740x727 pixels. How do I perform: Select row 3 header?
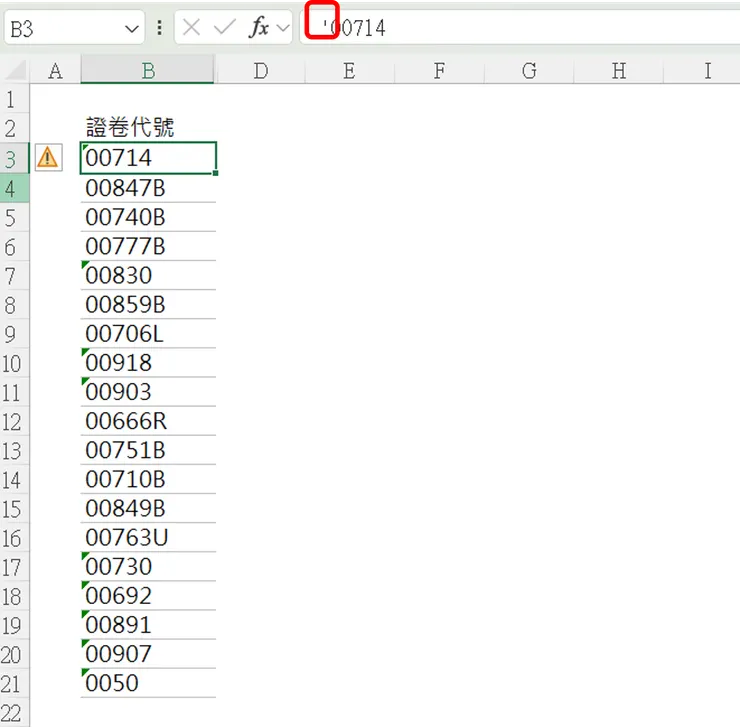[x=14, y=158]
